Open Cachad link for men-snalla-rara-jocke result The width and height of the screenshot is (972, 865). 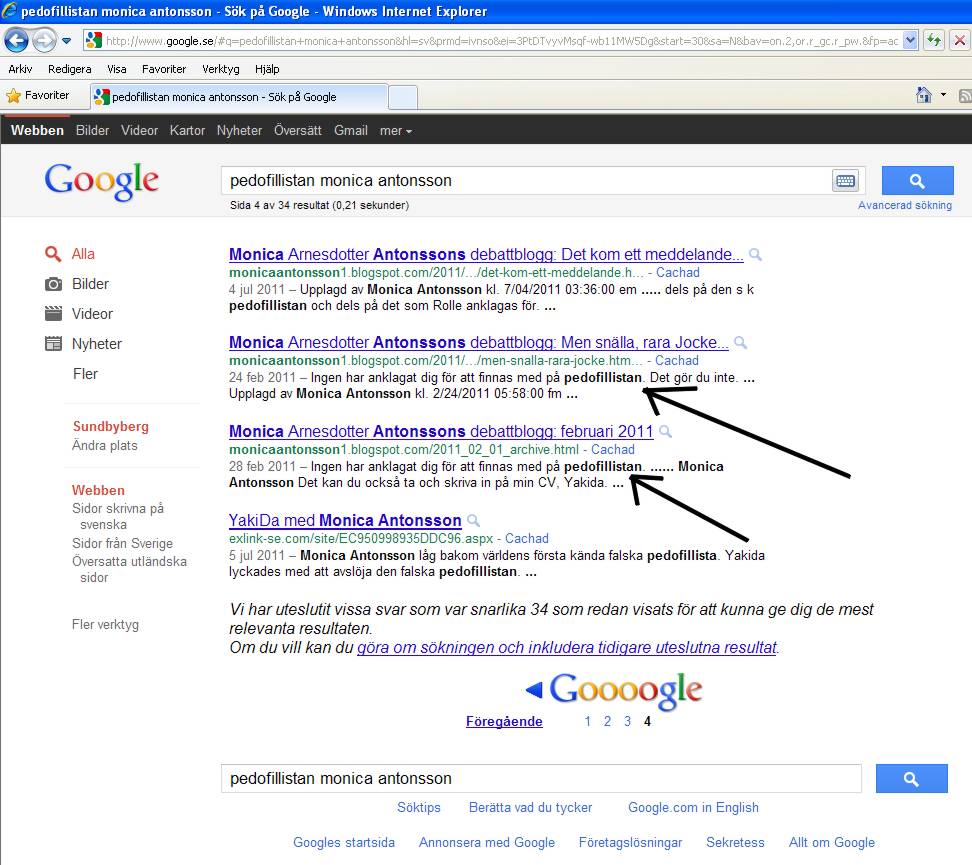pos(676,360)
